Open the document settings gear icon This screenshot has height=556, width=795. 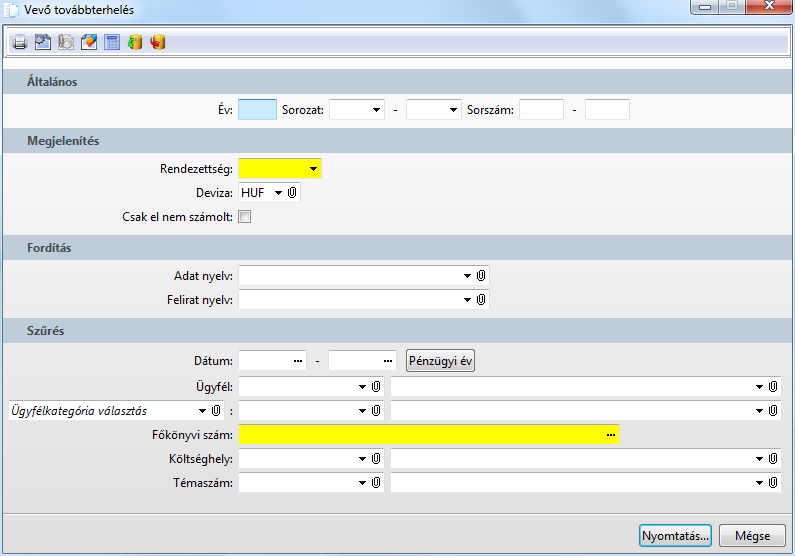(43, 42)
